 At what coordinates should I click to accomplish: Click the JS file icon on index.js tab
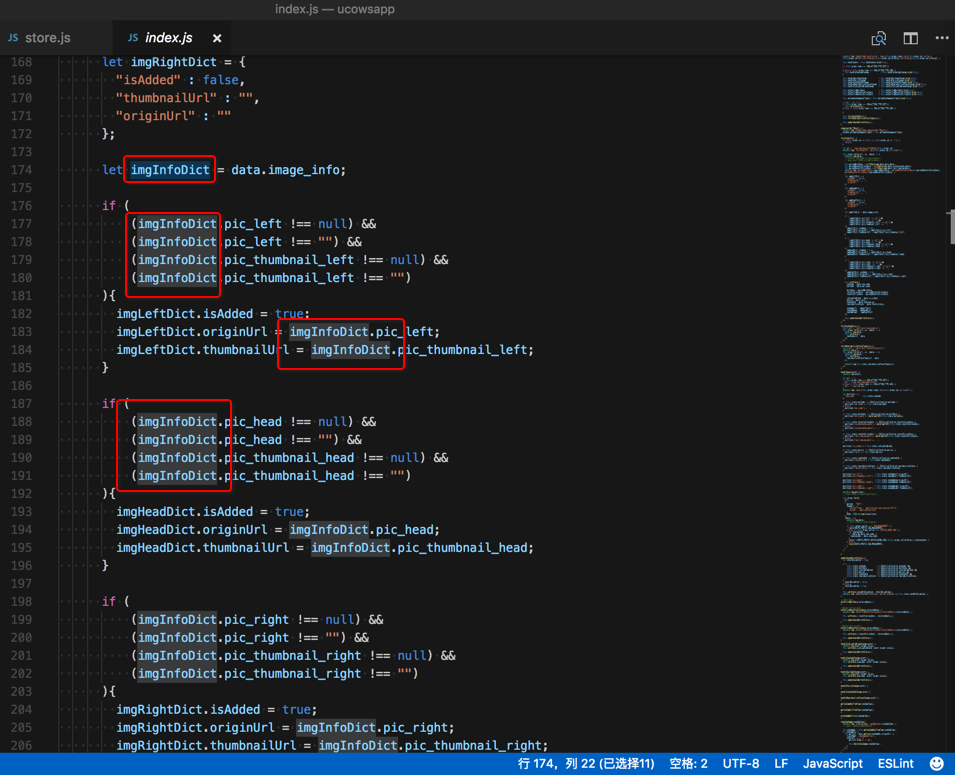tap(133, 38)
